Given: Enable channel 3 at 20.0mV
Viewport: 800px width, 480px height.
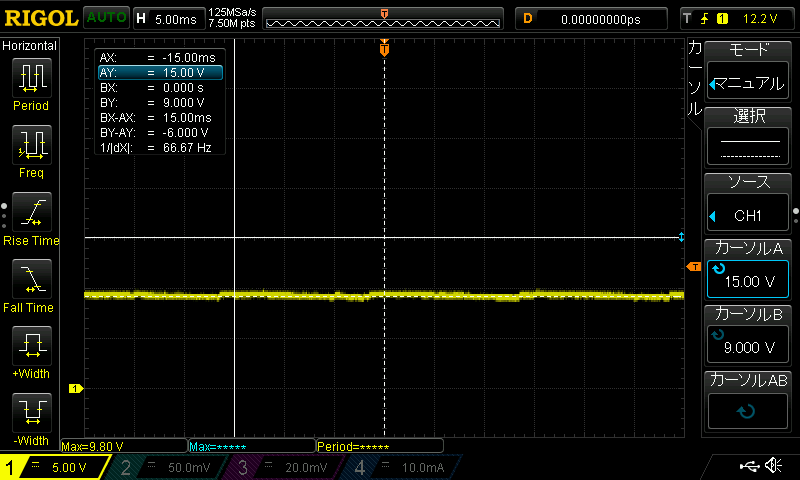Looking at the screenshot, I should (288, 467).
